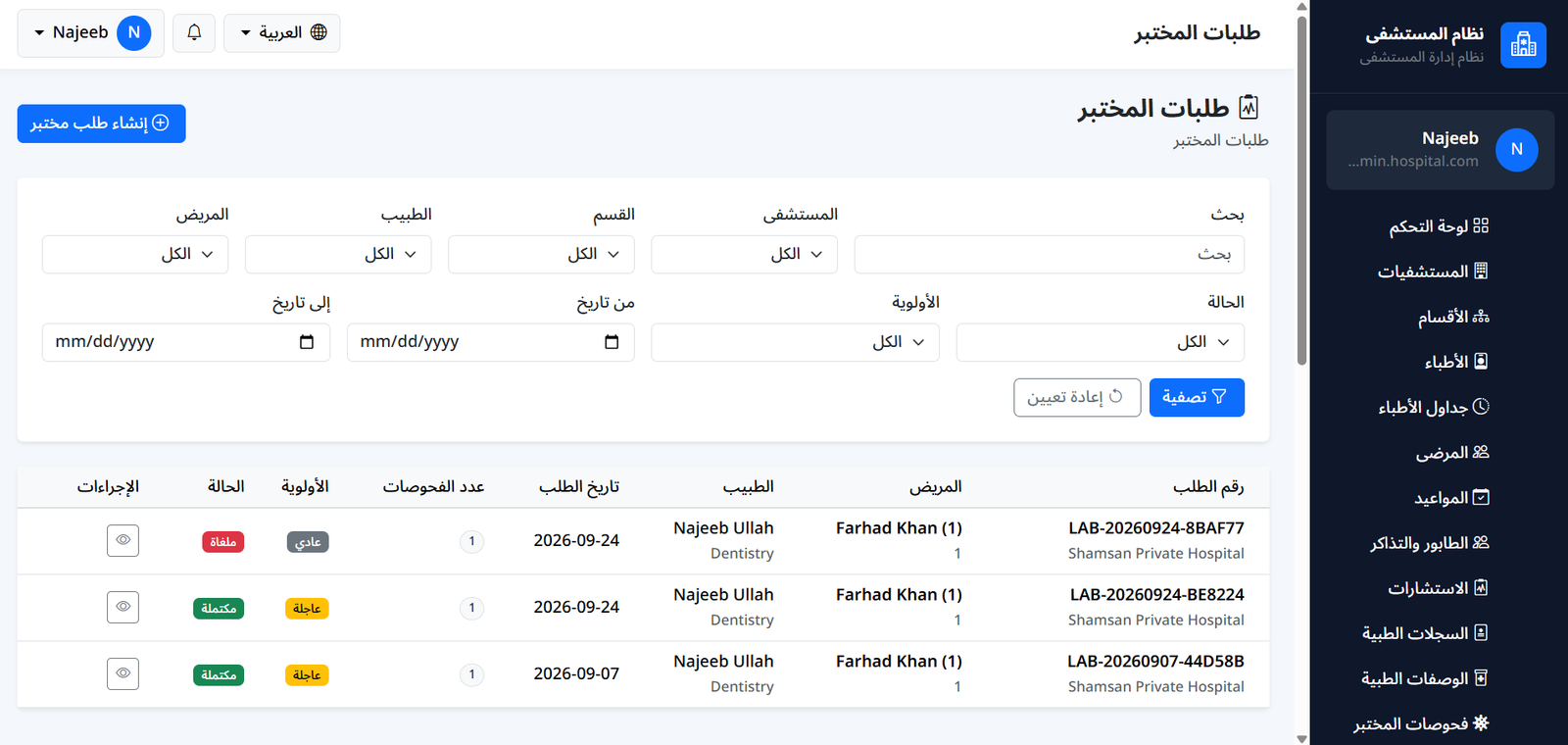Image resolution: width=1568 pixels, height=745 pixels.
Task: Click the prescriptions icon in sidebar
Action: click(1481, 677)
